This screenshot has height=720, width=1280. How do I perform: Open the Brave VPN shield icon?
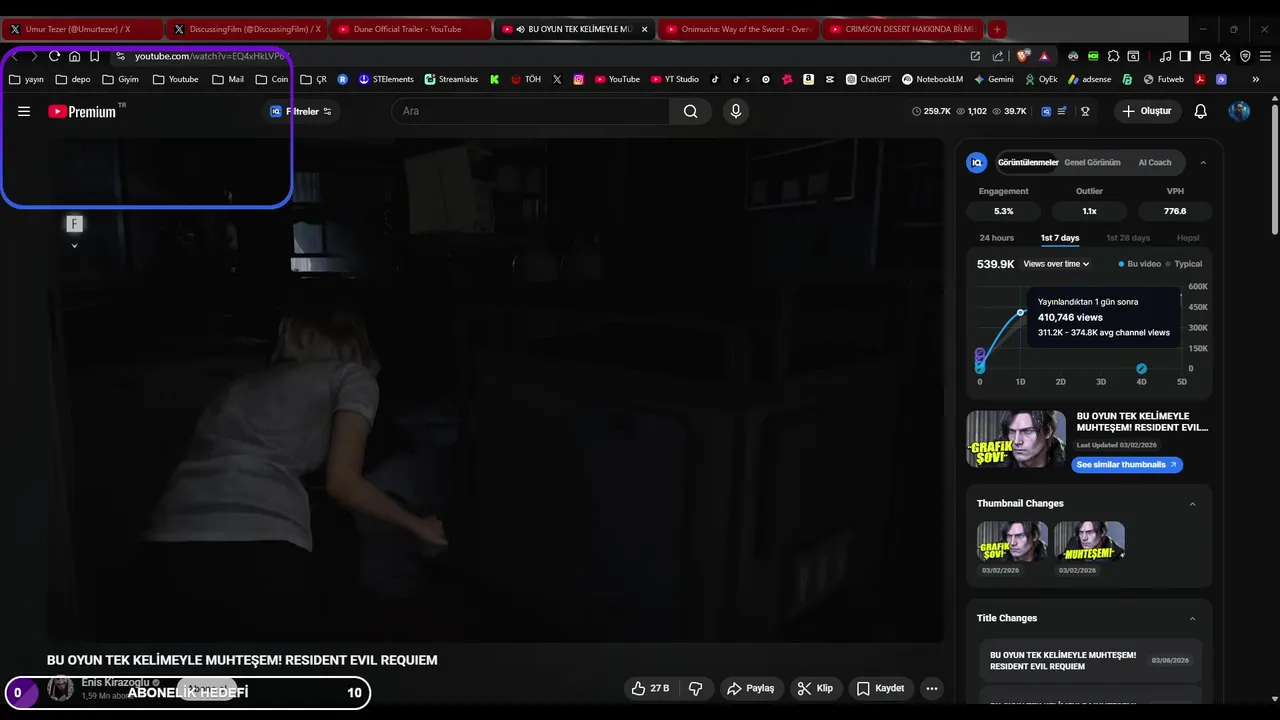coord(1245,56)
